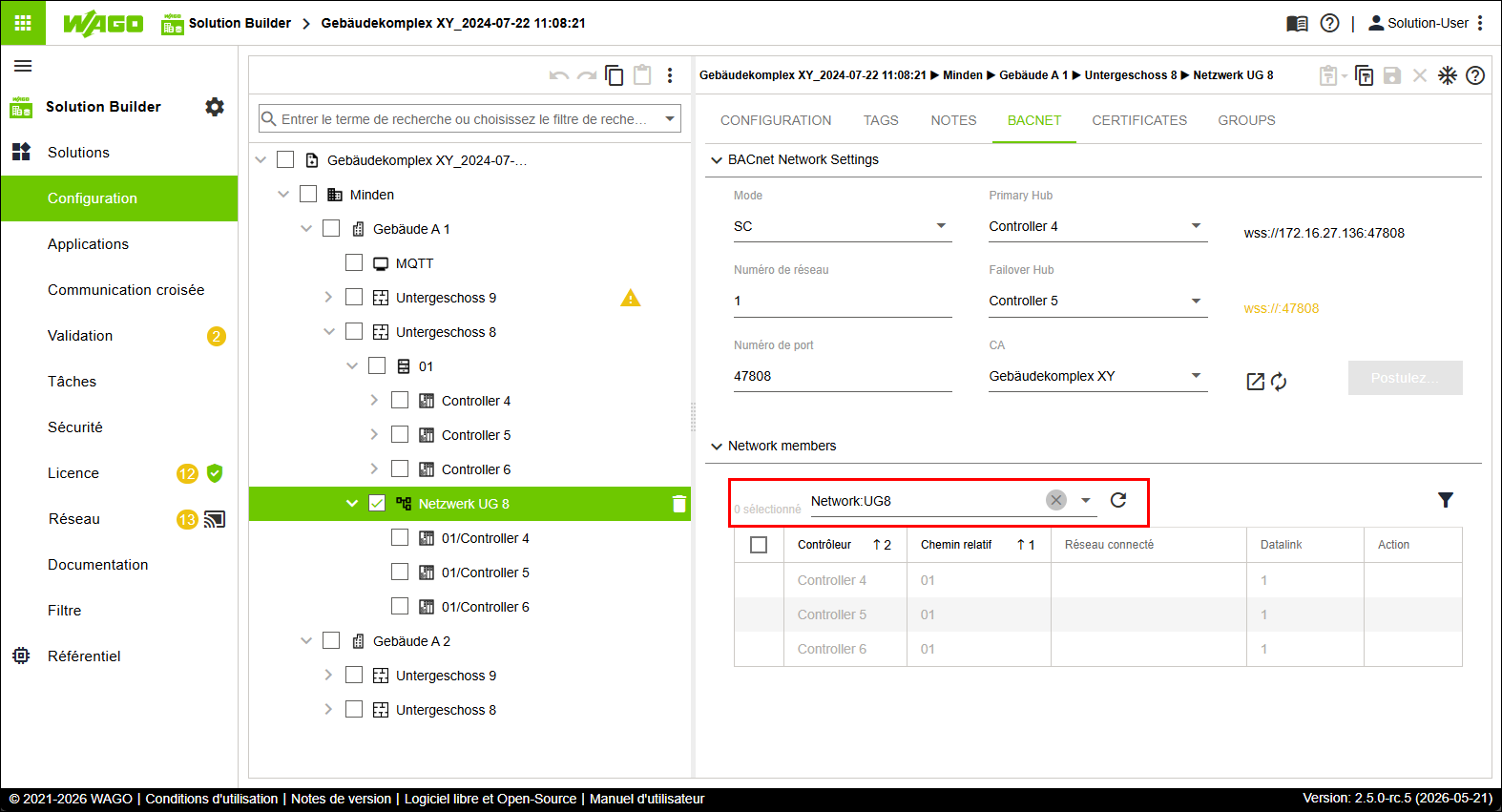The width and height of the screenshot is (1502, 812).
Task: Click the Postulez button
Action: [1405, 378]
